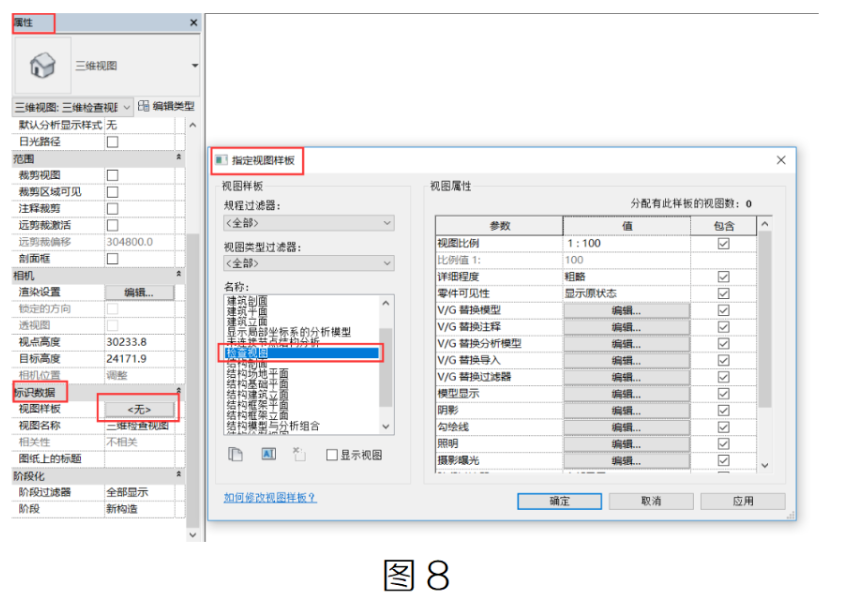Click the 取消 button
The height and width of the screenshot is (595, 854).
(x=651, y=501)
